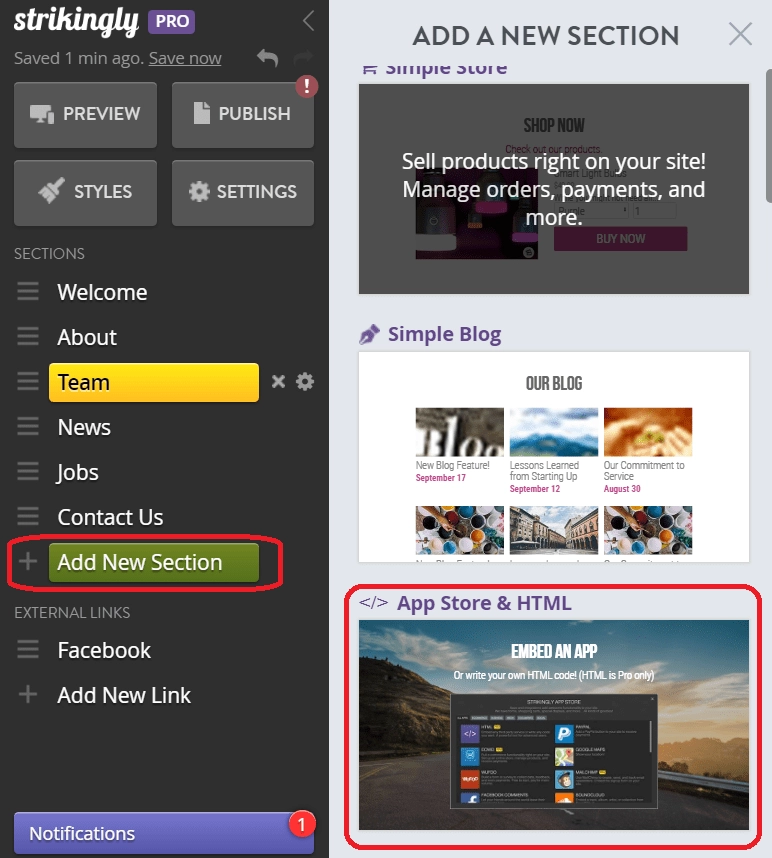Select the Simple Store section preview

[554, 189]
